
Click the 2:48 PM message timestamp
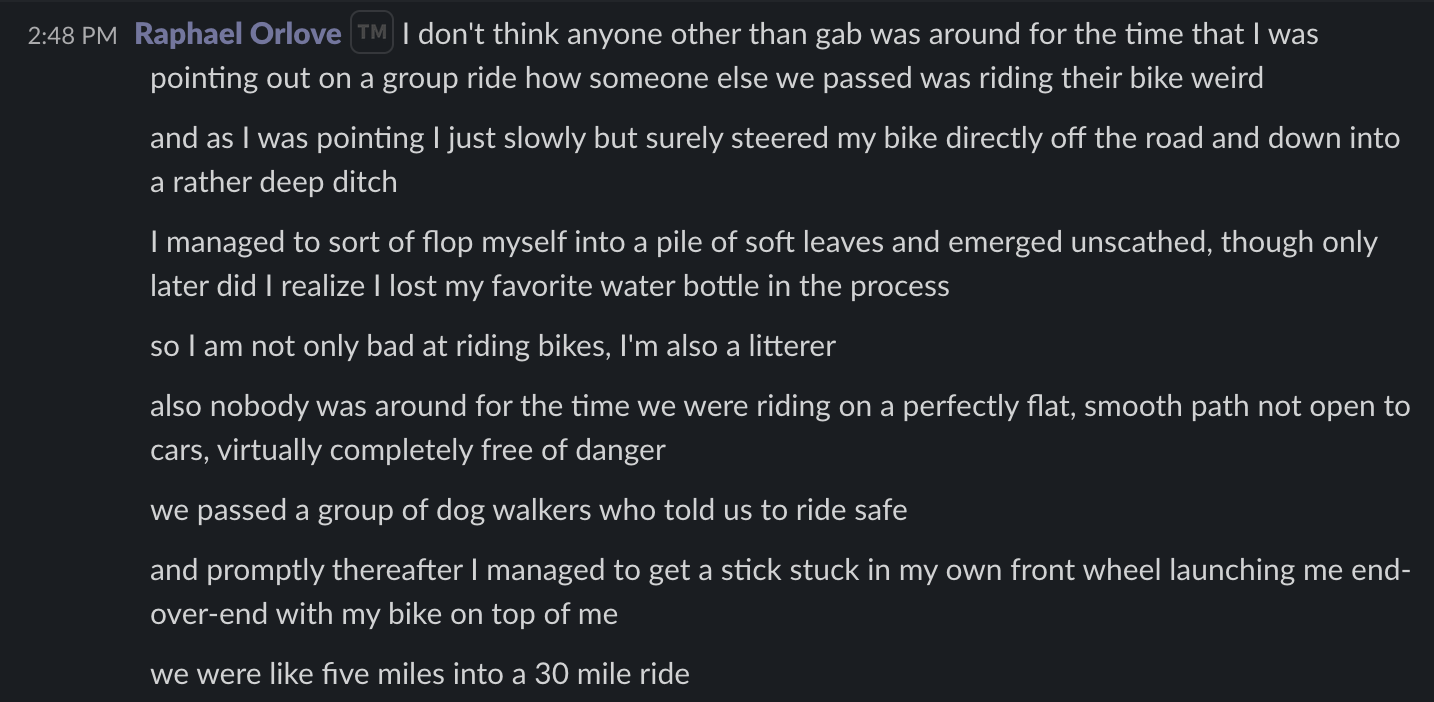[73, 35]
